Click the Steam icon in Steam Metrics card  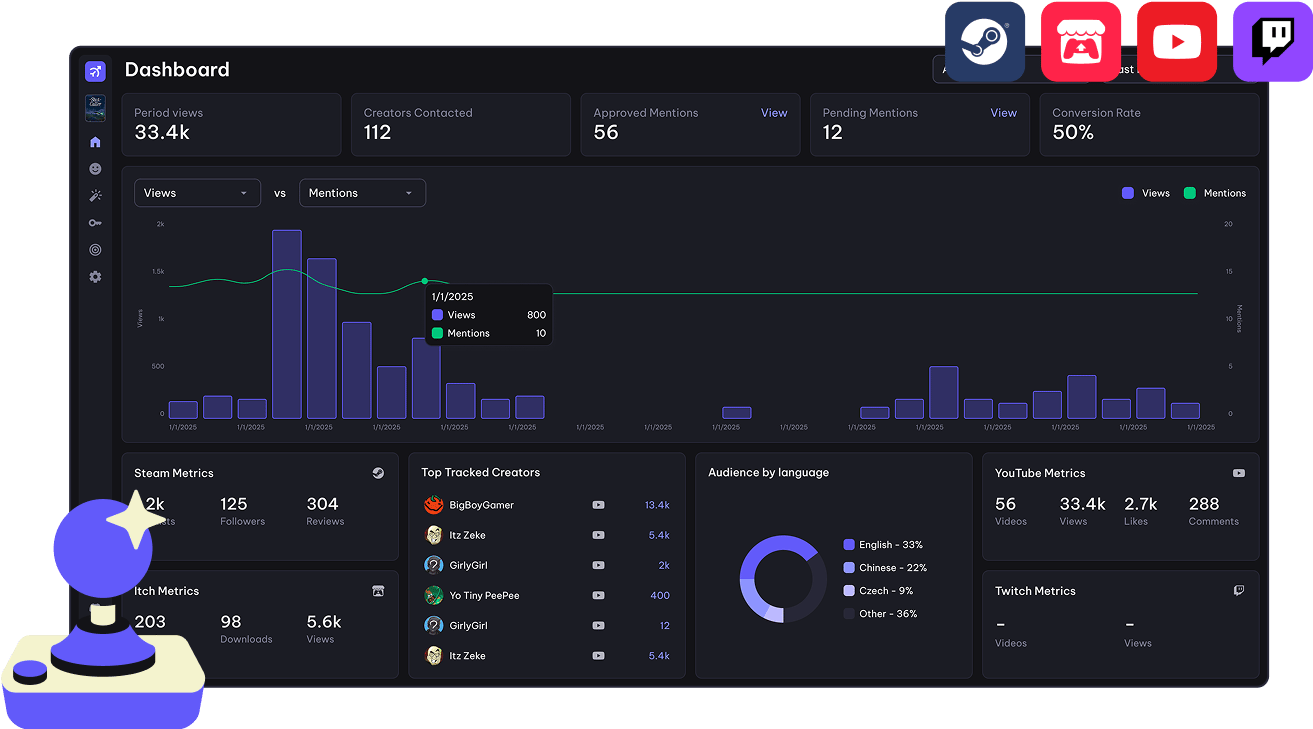378,473
